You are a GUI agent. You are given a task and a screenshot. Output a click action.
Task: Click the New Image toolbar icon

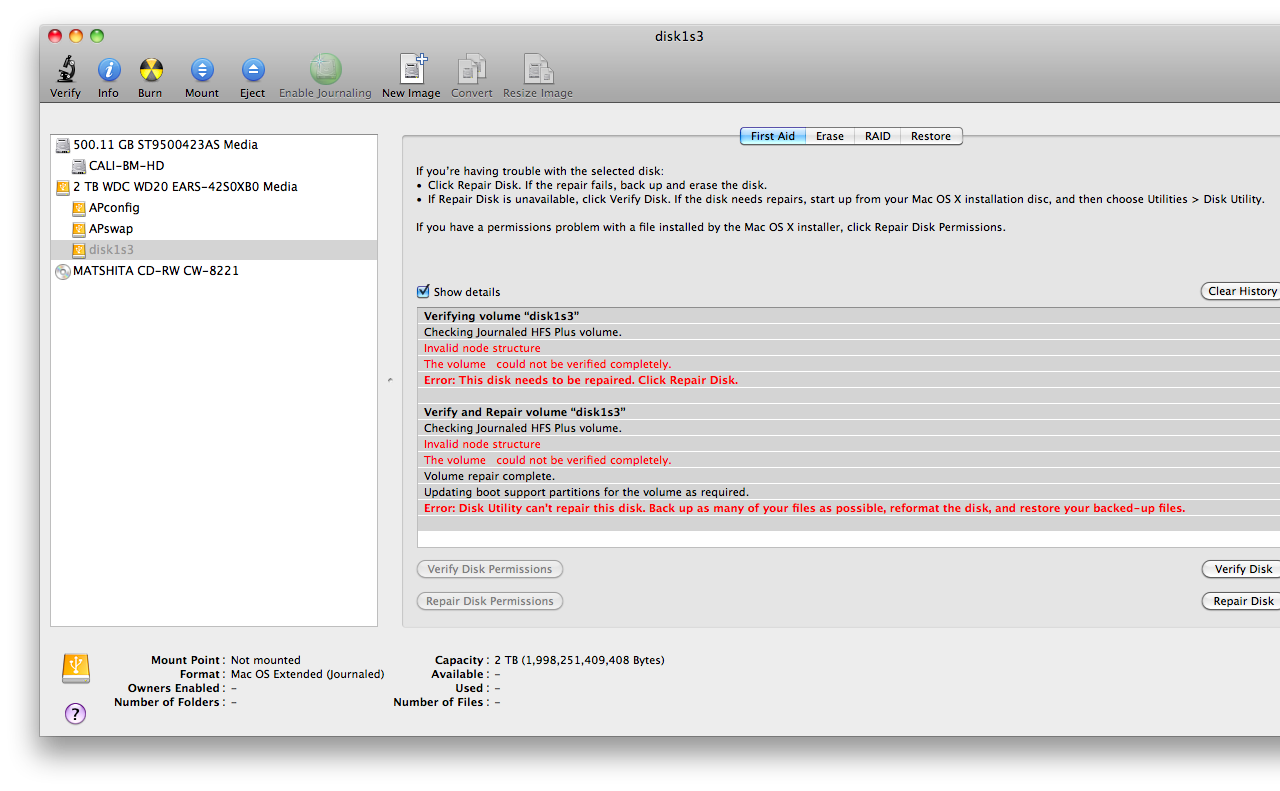pos(412,69)
